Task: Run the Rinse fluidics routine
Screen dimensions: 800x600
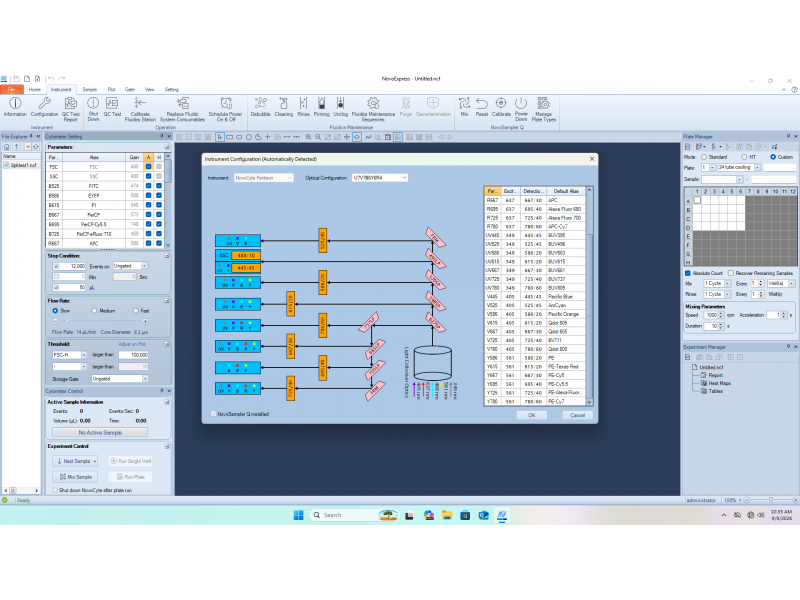Action: (304, 107)
